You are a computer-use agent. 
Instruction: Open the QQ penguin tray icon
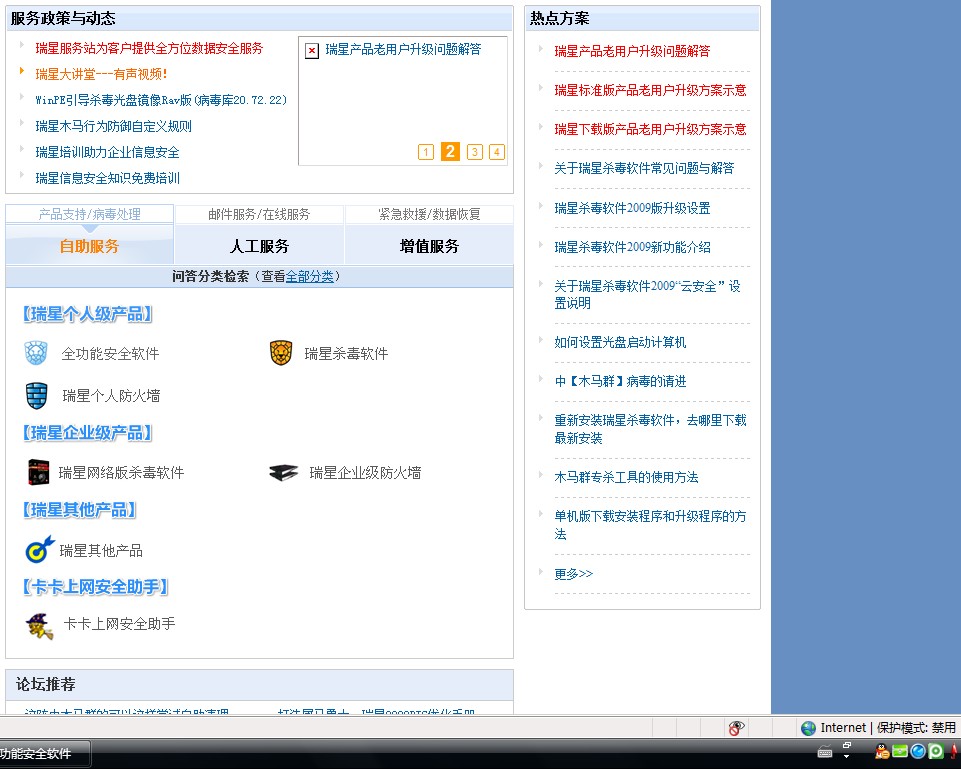882,751
